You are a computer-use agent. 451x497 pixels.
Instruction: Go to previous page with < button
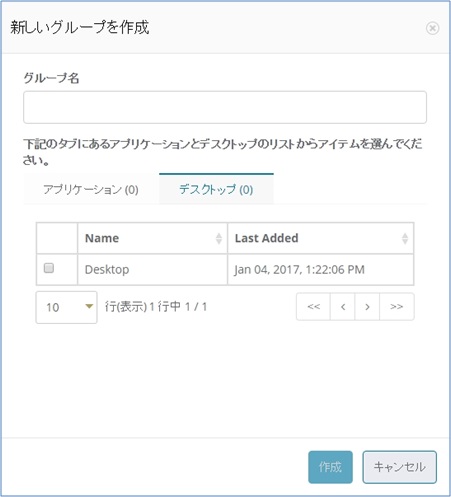343,307
